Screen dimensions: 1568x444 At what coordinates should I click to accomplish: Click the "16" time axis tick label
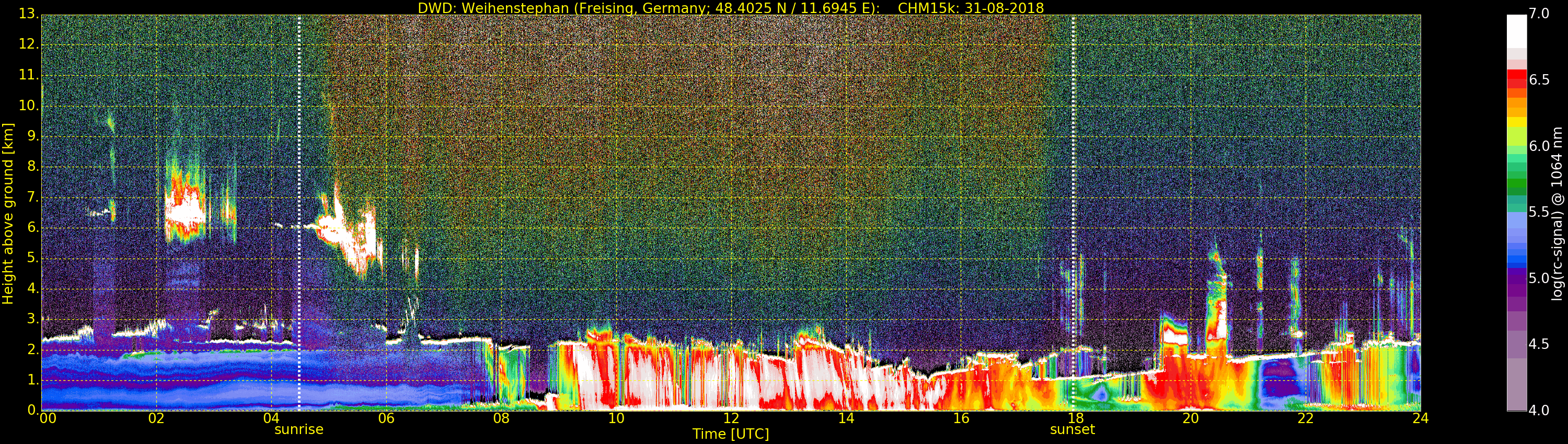[961, 418]
